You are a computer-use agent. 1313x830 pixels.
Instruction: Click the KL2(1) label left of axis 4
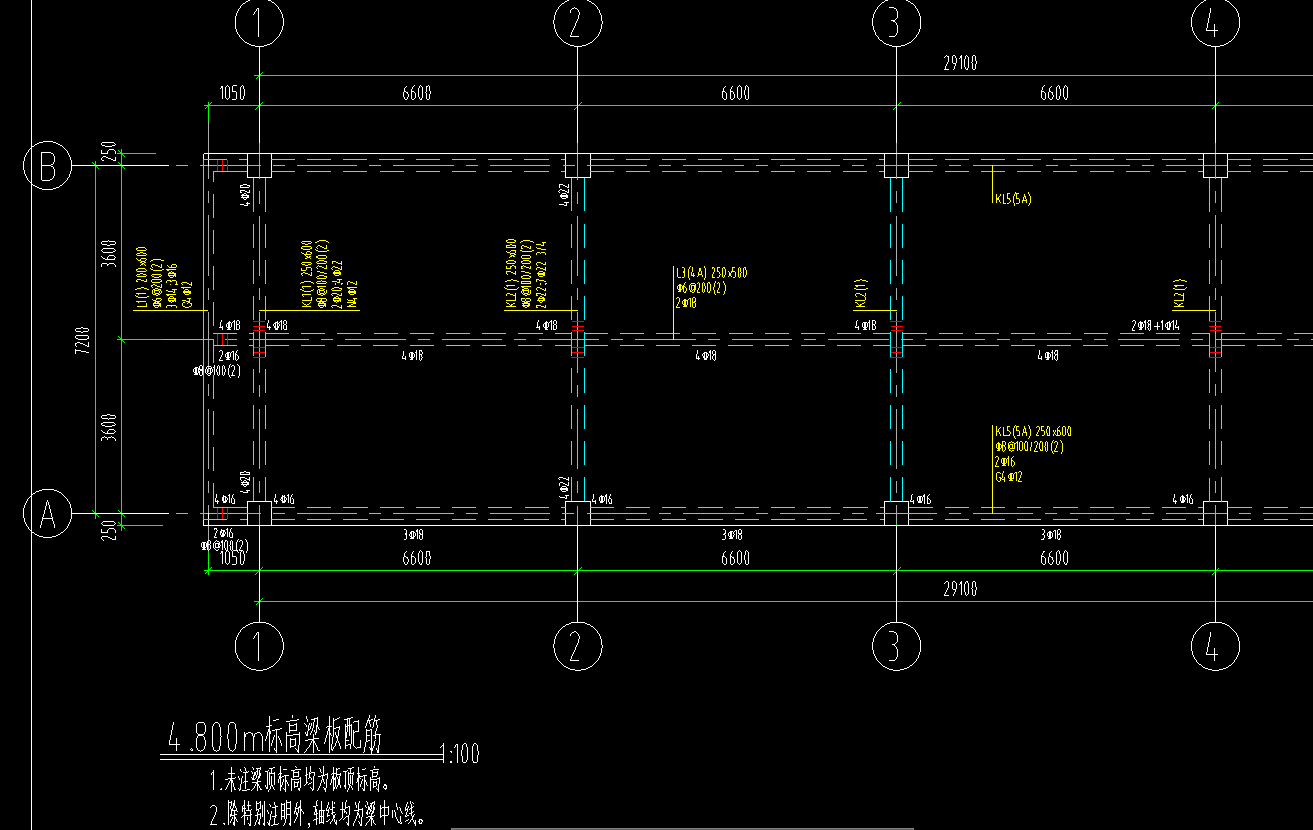pyautogui.click(x=1179, y=294)
